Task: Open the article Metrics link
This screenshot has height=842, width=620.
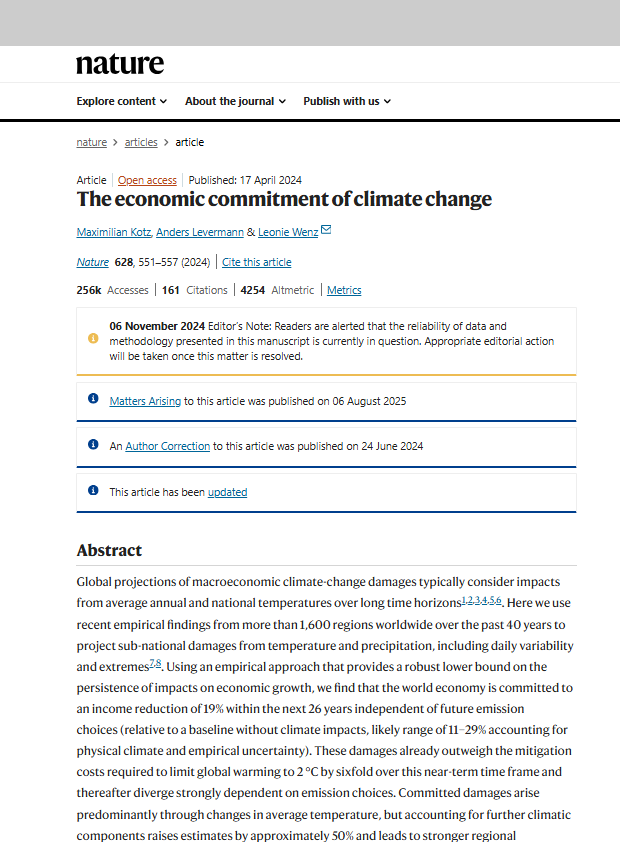Action: pyautogui.click(x=344, y=290)
